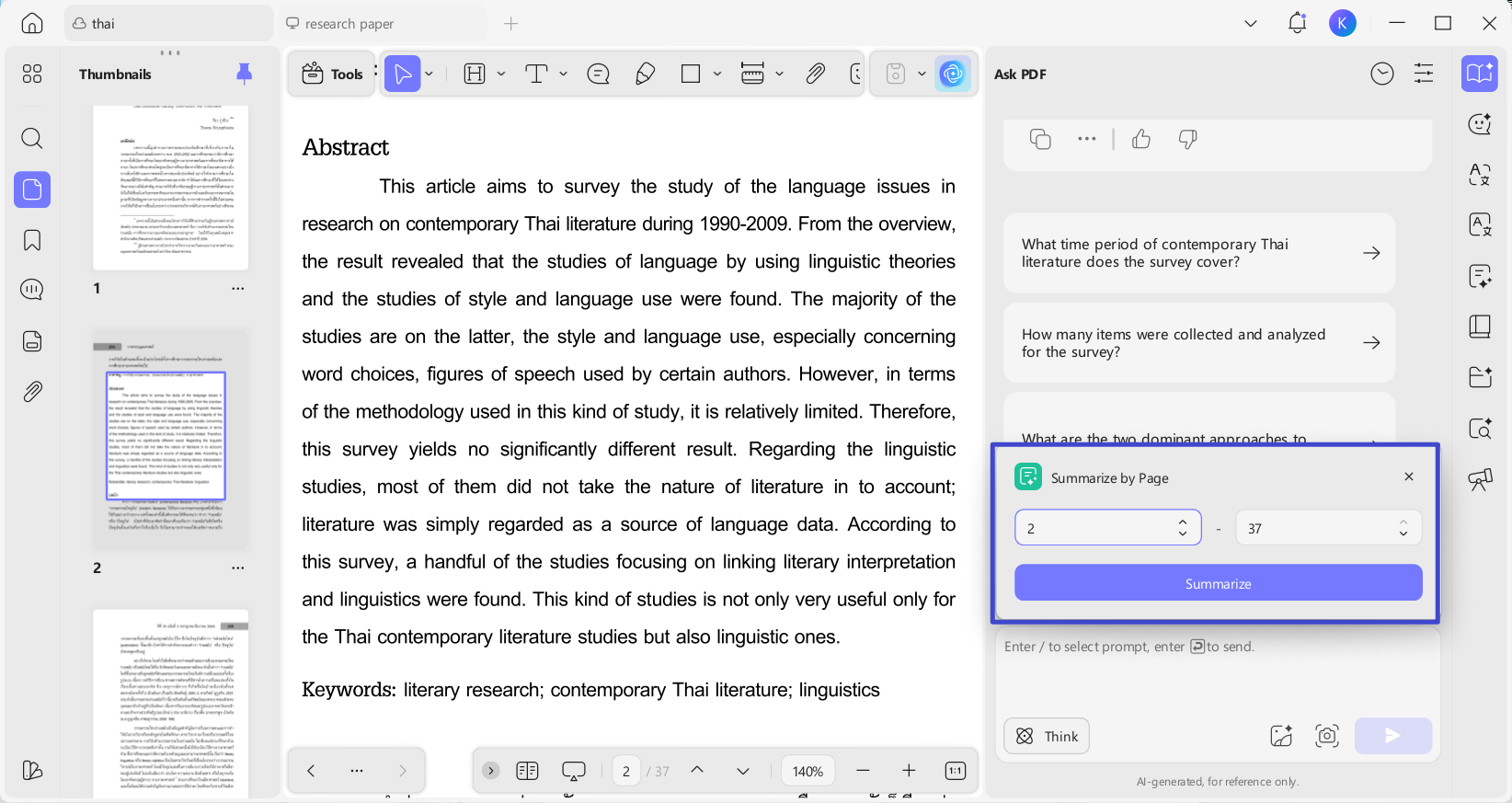Select the Thumbnails panel icon
Screen dimensions: 1512x803
(32, 189)
